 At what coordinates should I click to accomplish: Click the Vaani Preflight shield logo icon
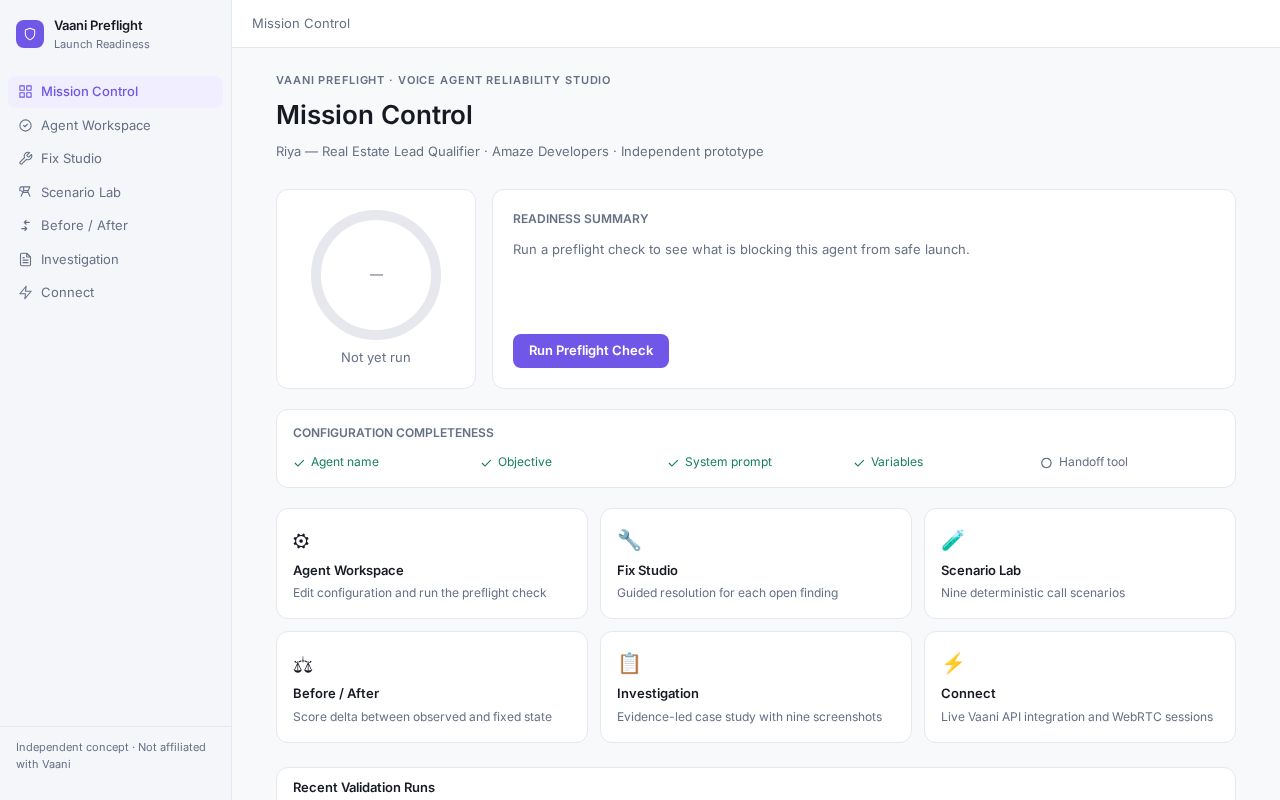[30, 34]
